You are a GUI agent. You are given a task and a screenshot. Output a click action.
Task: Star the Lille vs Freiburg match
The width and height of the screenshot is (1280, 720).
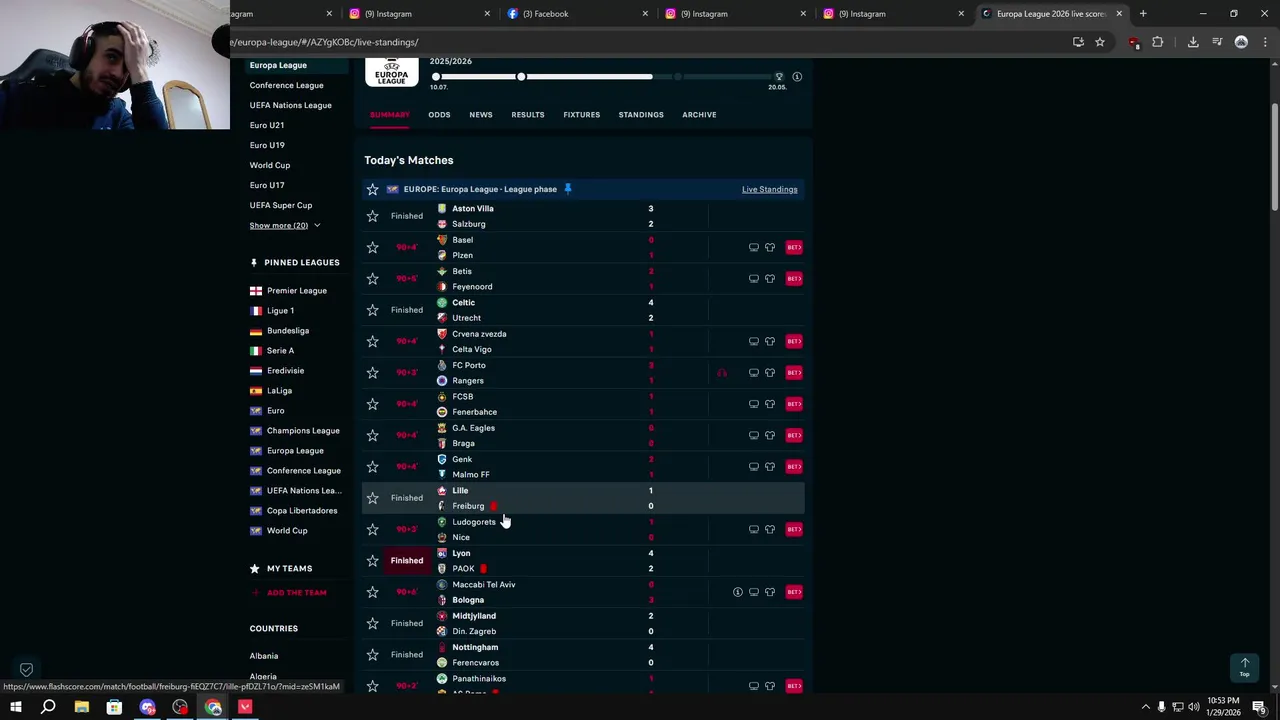pyautogui.click(x=372, y=498)
